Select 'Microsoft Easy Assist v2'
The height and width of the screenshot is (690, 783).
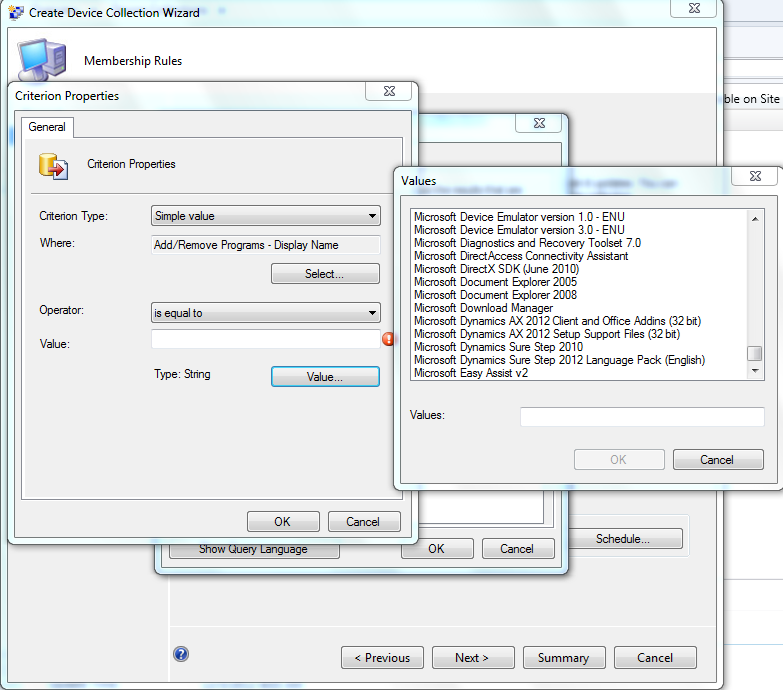pyautogui.click(x=471, y=372)
